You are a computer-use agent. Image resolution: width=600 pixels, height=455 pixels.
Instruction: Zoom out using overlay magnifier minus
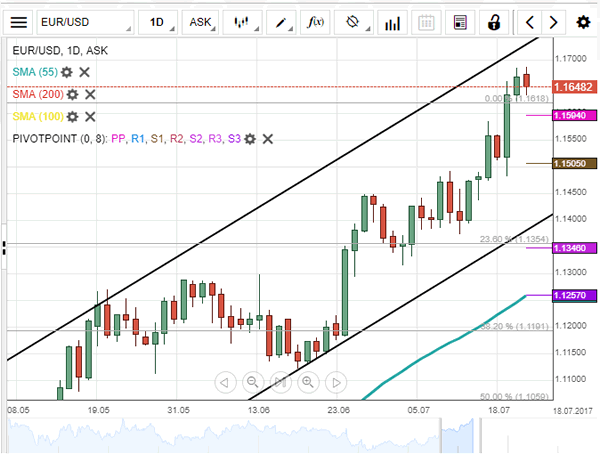[253, 382]
